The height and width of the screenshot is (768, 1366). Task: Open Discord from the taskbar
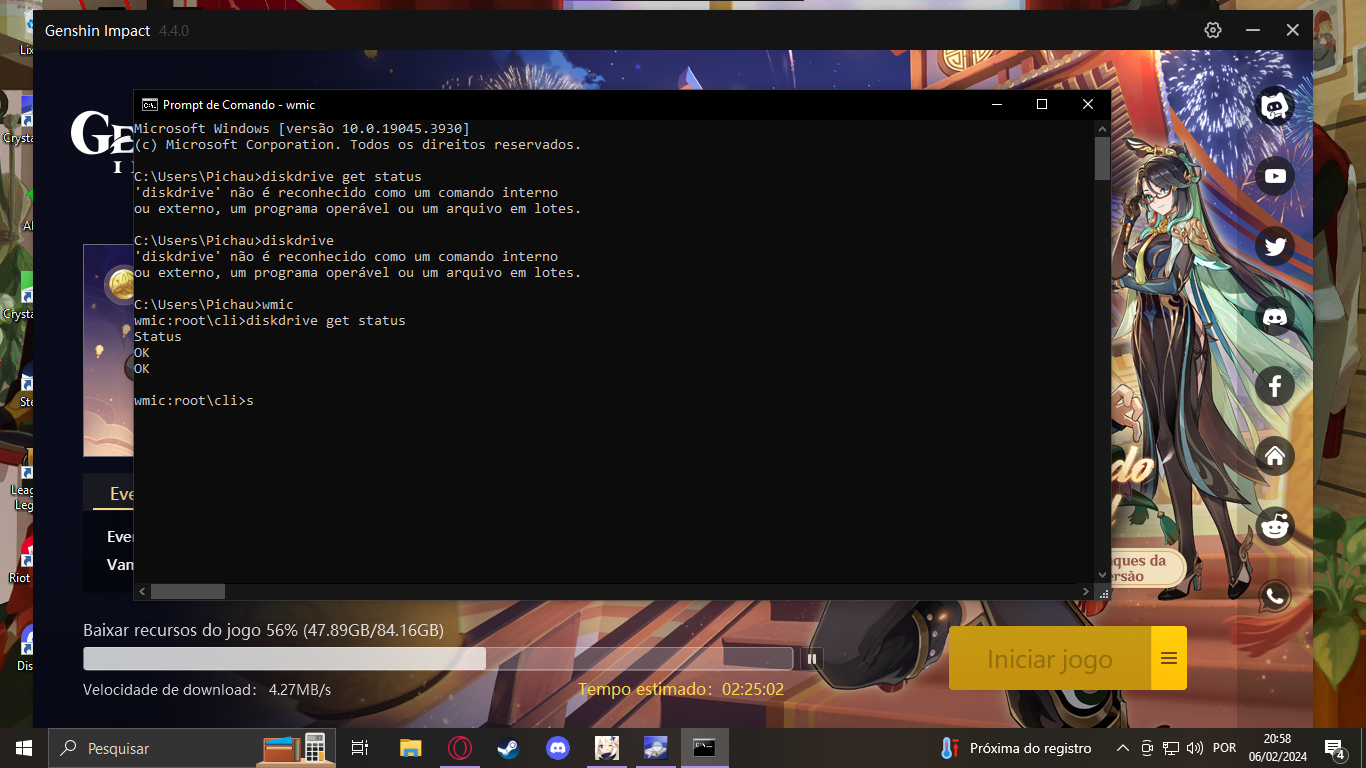[558, 748]
